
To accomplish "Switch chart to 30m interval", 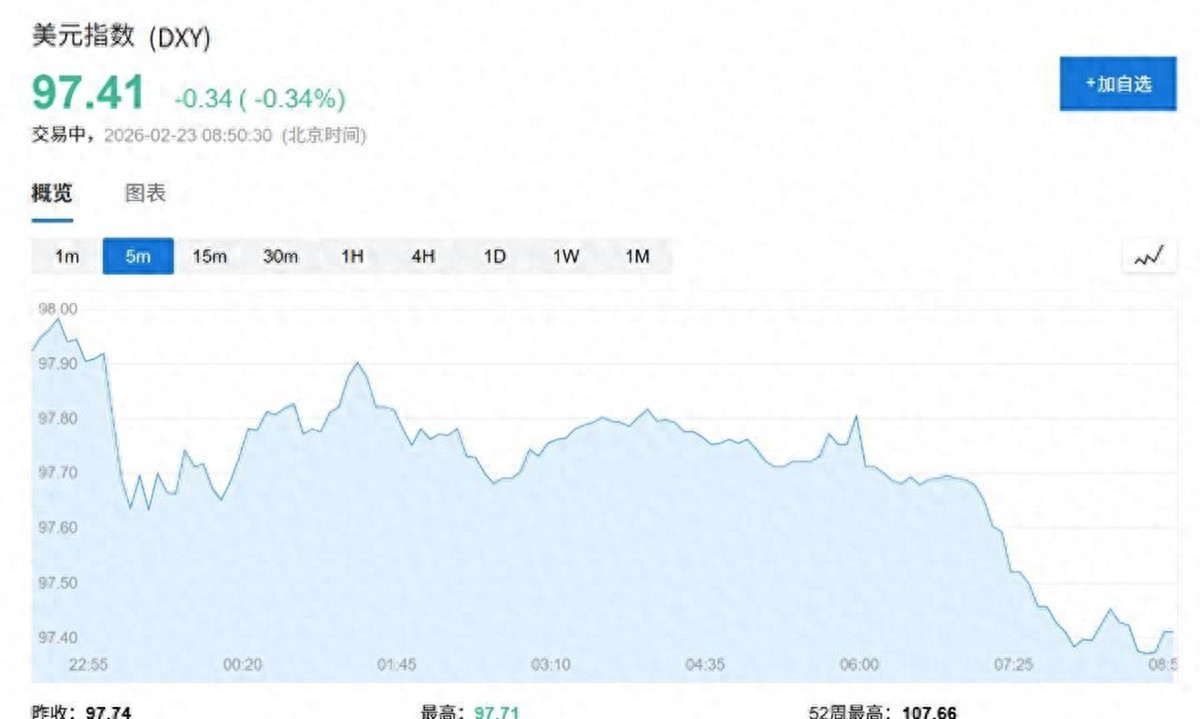I will pos(280,257).
